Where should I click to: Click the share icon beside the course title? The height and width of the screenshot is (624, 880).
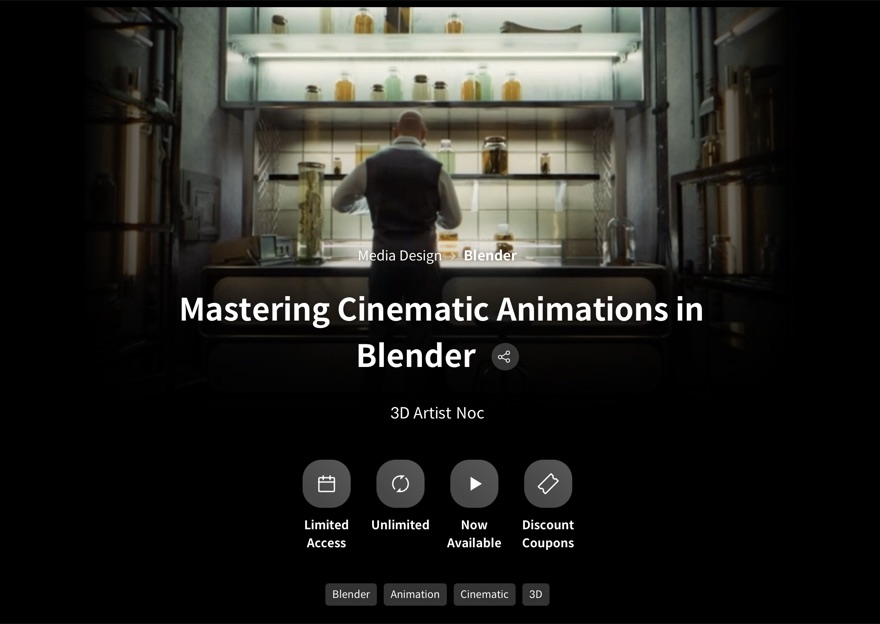click(x=505, y=357)
